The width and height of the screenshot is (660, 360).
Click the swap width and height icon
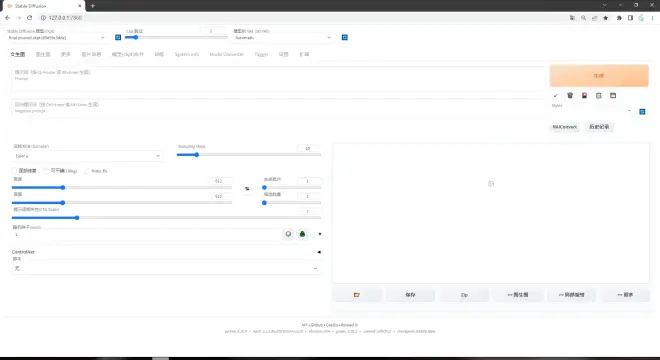pyautogui.click(x=247, y=189)
